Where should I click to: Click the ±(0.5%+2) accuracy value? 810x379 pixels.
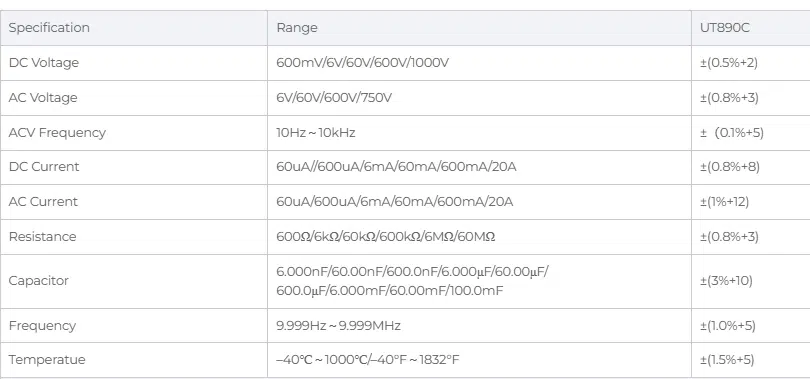[729, 63]
